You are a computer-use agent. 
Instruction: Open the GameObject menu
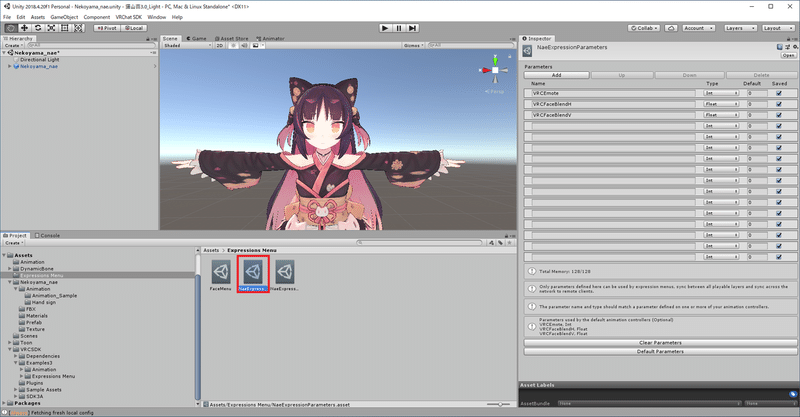click(x=64, y=17)
